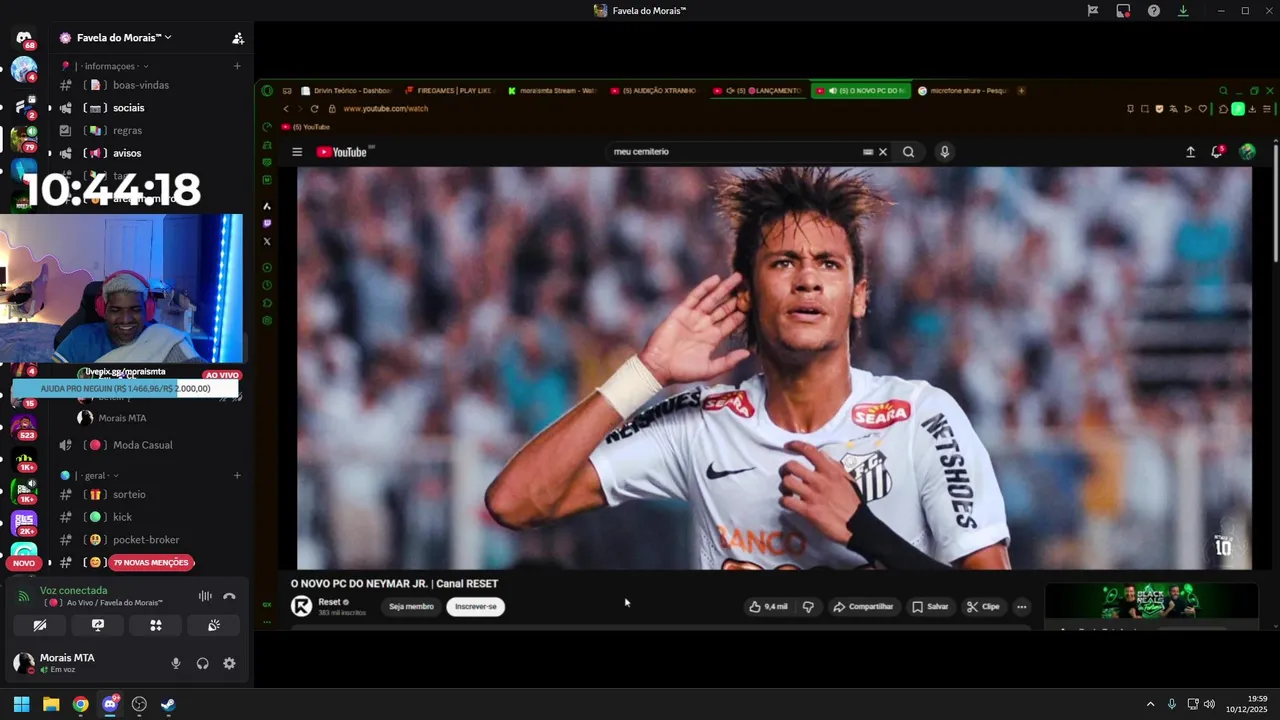
Task: Switch to moraismta Stream Kick tab
Action: [551, 91]
